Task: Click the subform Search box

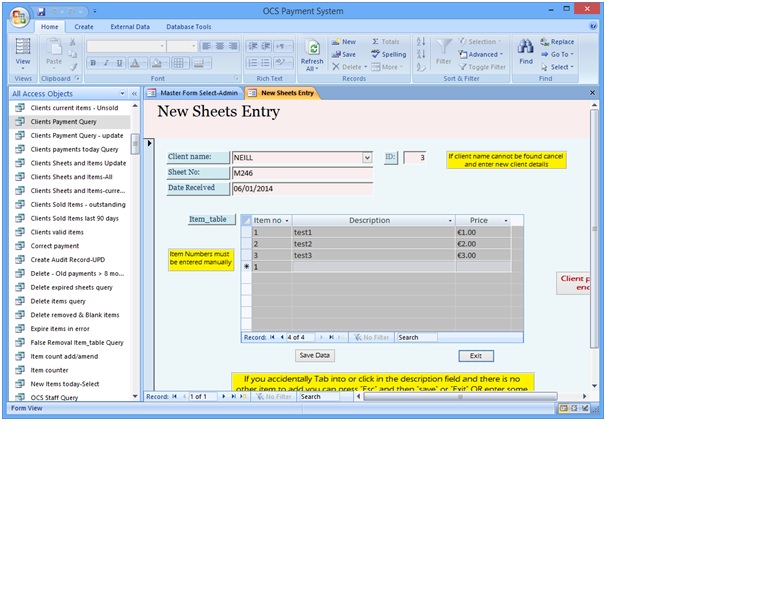Action: click(417, 337)
